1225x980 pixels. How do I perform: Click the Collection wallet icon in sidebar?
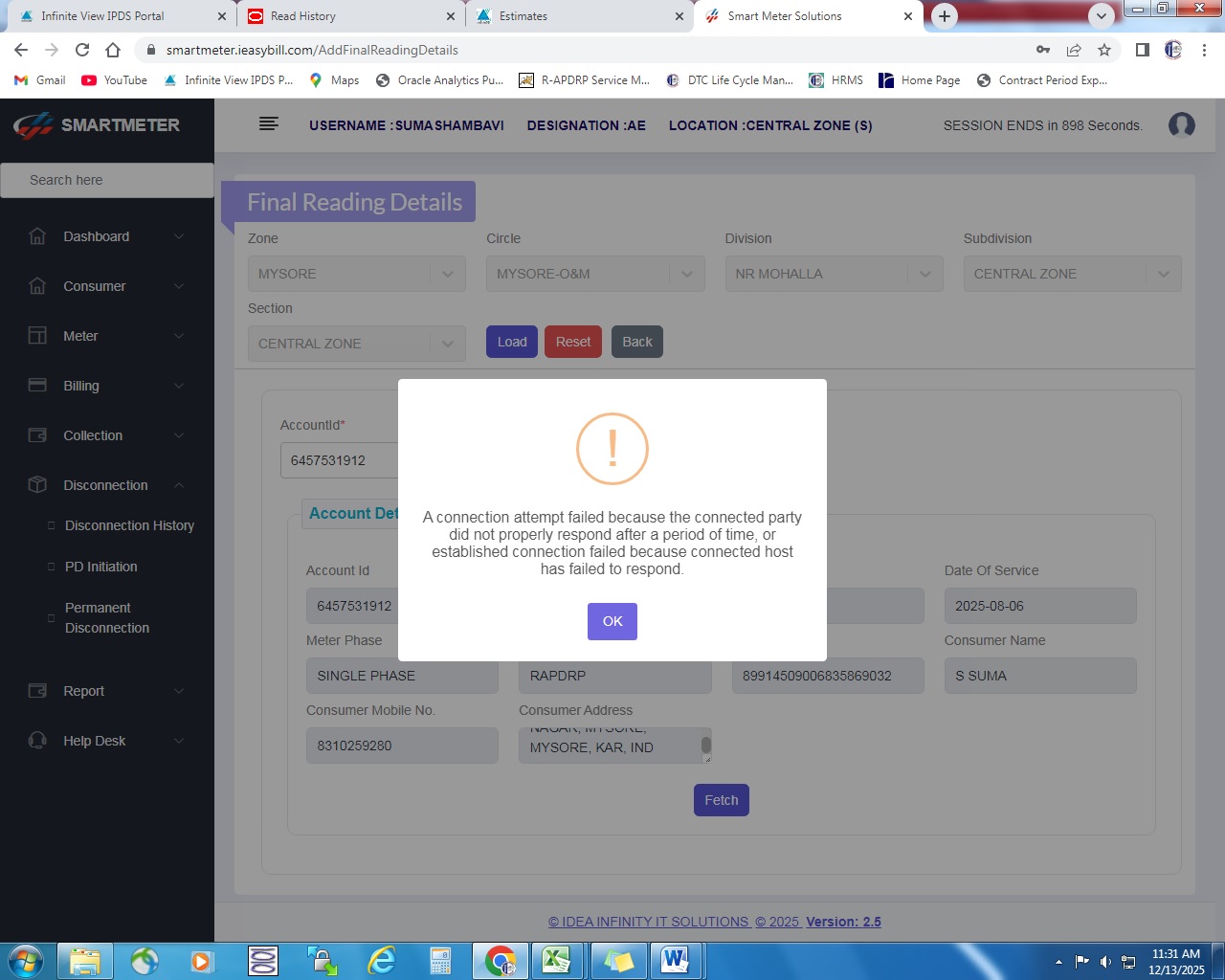point(37,435)
